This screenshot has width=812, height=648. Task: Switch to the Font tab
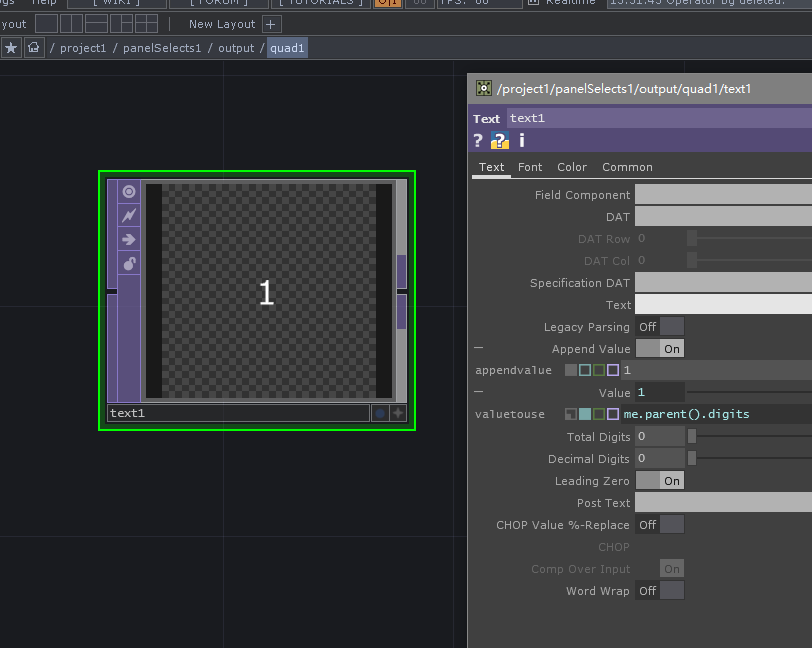click(530, 167)
